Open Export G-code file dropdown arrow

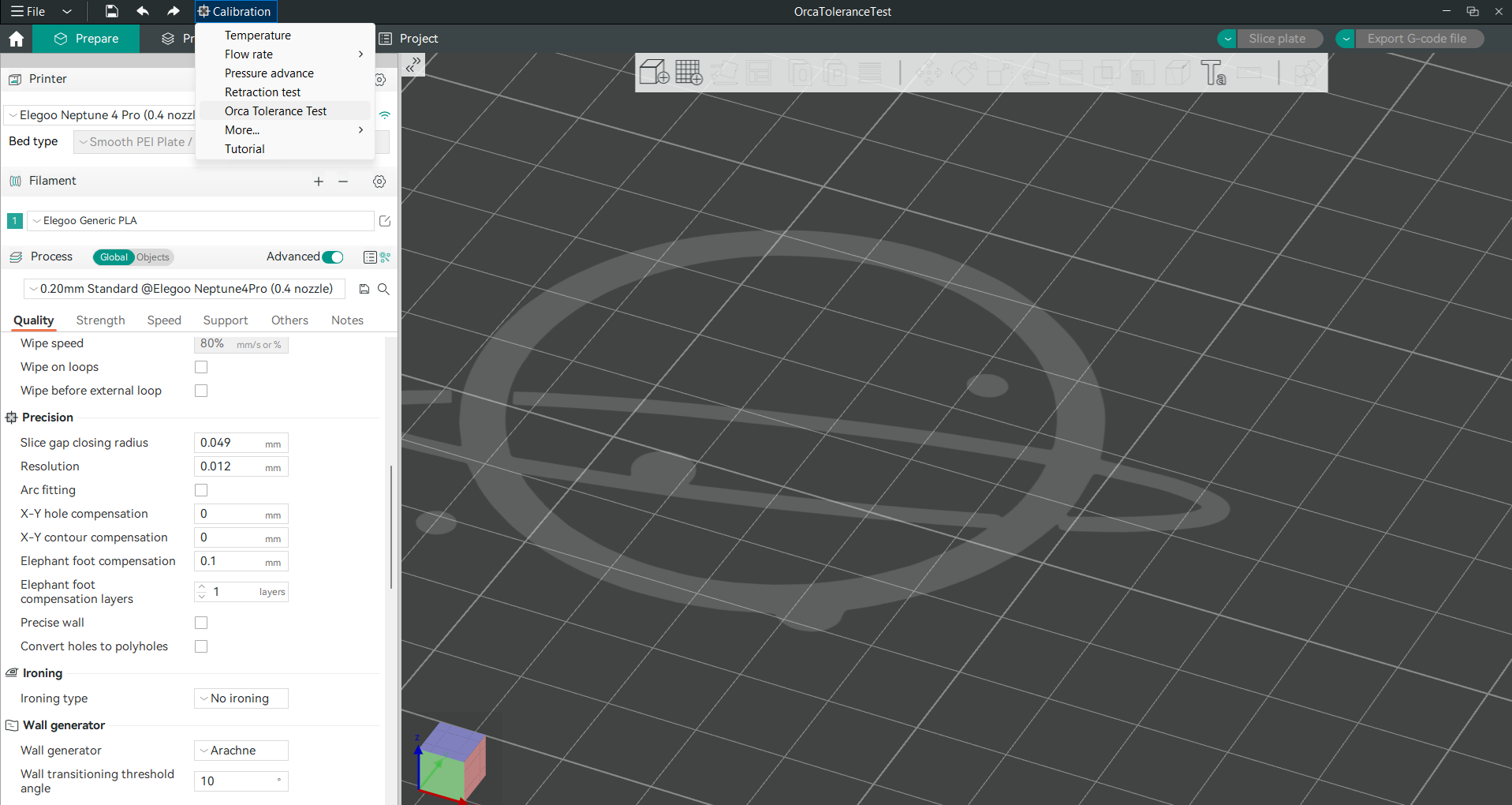[1346, 39]
